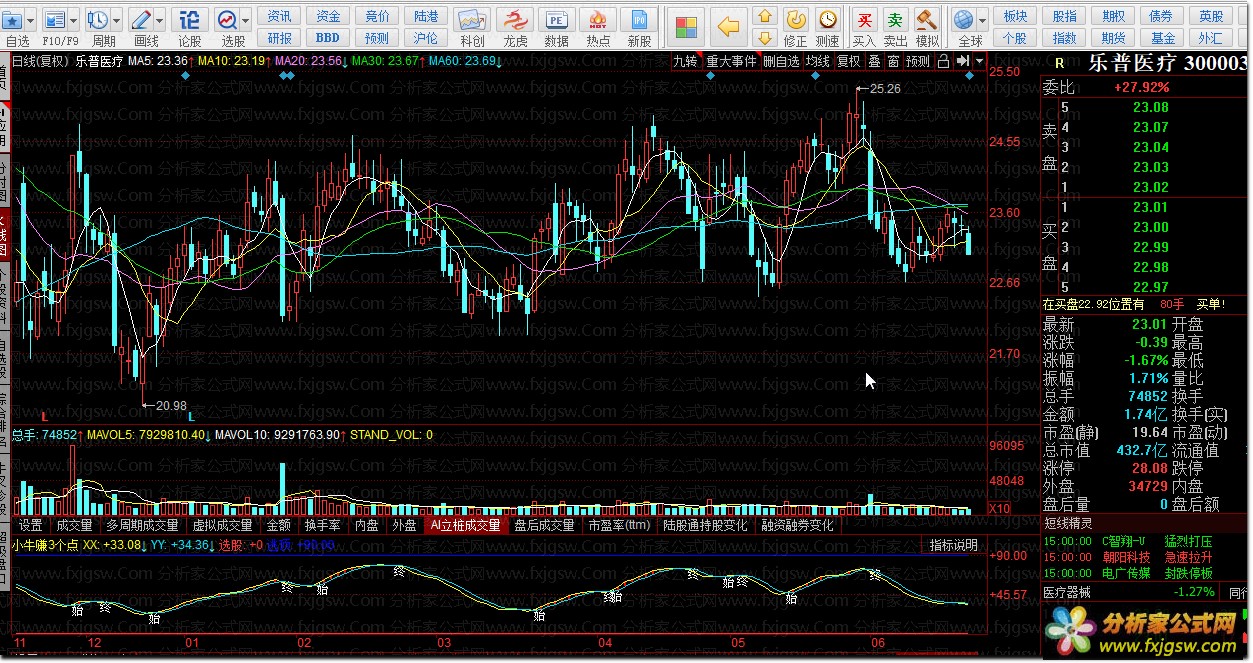Screen dimensions: 1253x663
Task: Toggle the 预测 option in chart toolbar
Action: coord(917,61)
